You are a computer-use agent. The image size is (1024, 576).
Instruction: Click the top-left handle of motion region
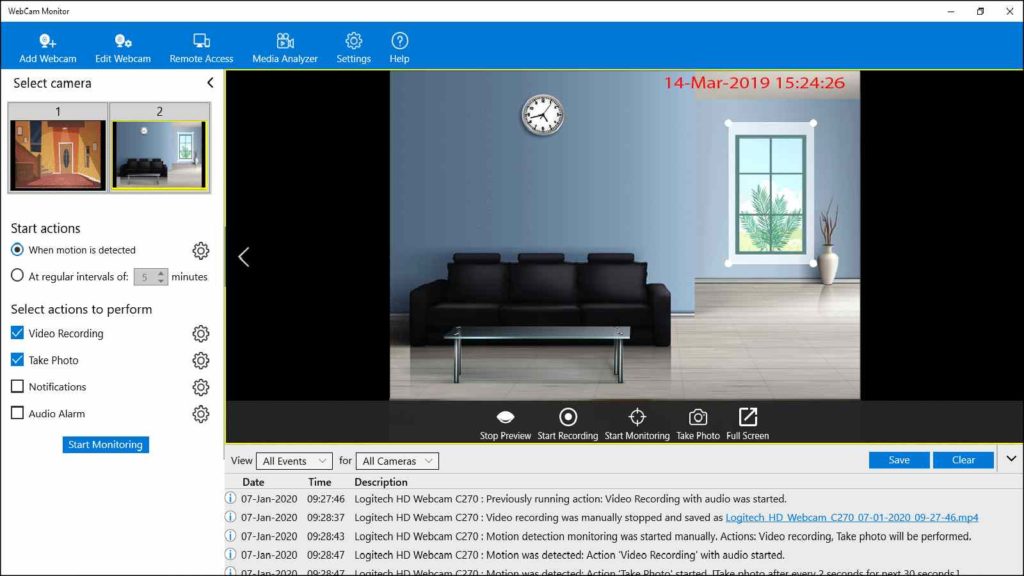728,123
